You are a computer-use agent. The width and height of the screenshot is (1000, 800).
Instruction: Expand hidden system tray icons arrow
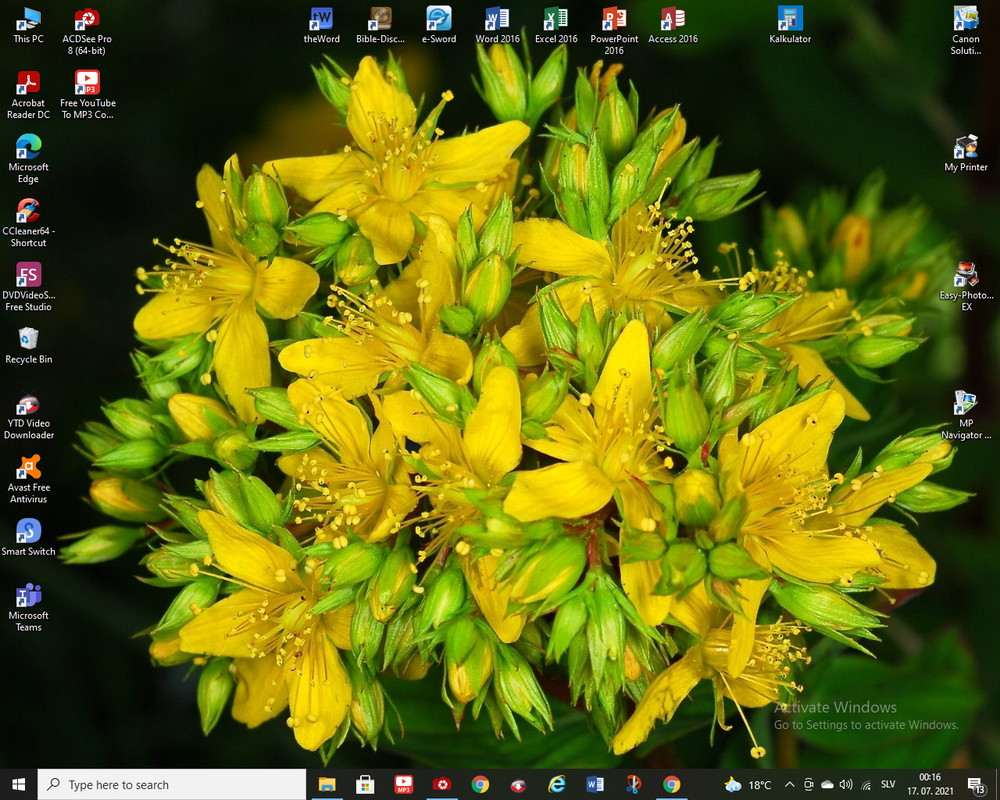point(790,785)
